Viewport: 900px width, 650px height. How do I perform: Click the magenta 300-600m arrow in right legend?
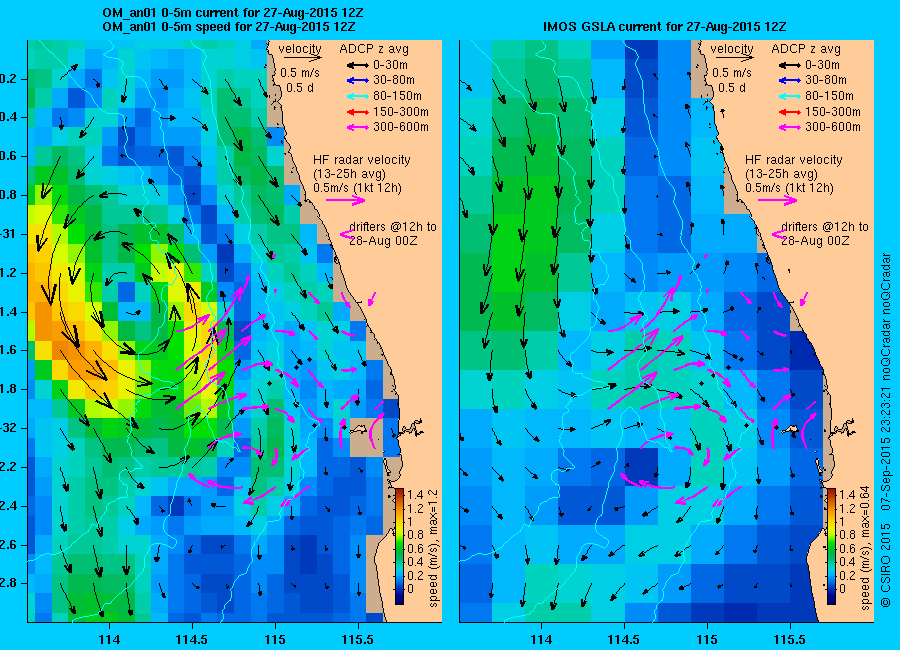coord(790,127)
